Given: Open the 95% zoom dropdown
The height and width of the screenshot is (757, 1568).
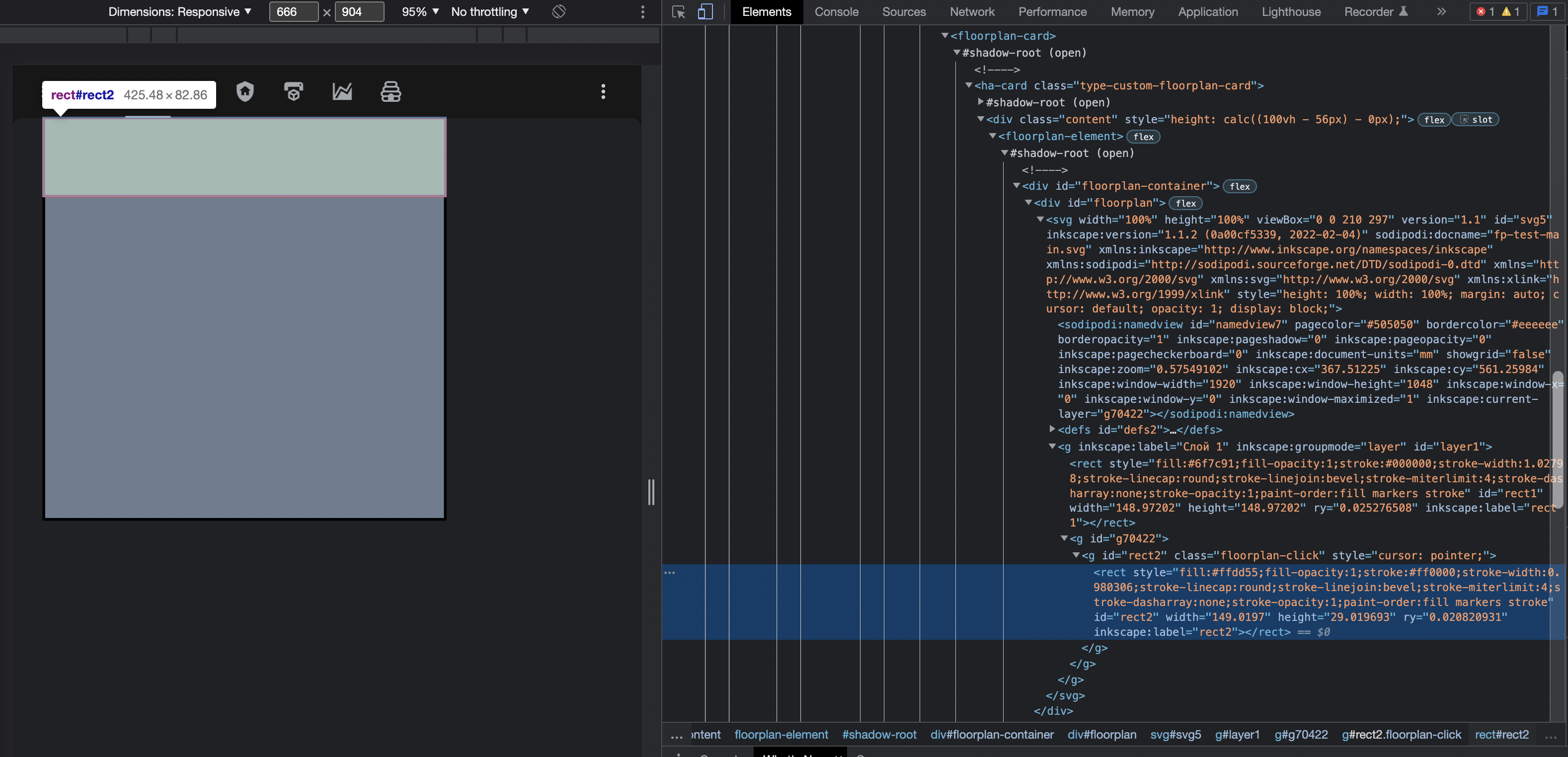Looking at the screenshot, I should 420,11.
